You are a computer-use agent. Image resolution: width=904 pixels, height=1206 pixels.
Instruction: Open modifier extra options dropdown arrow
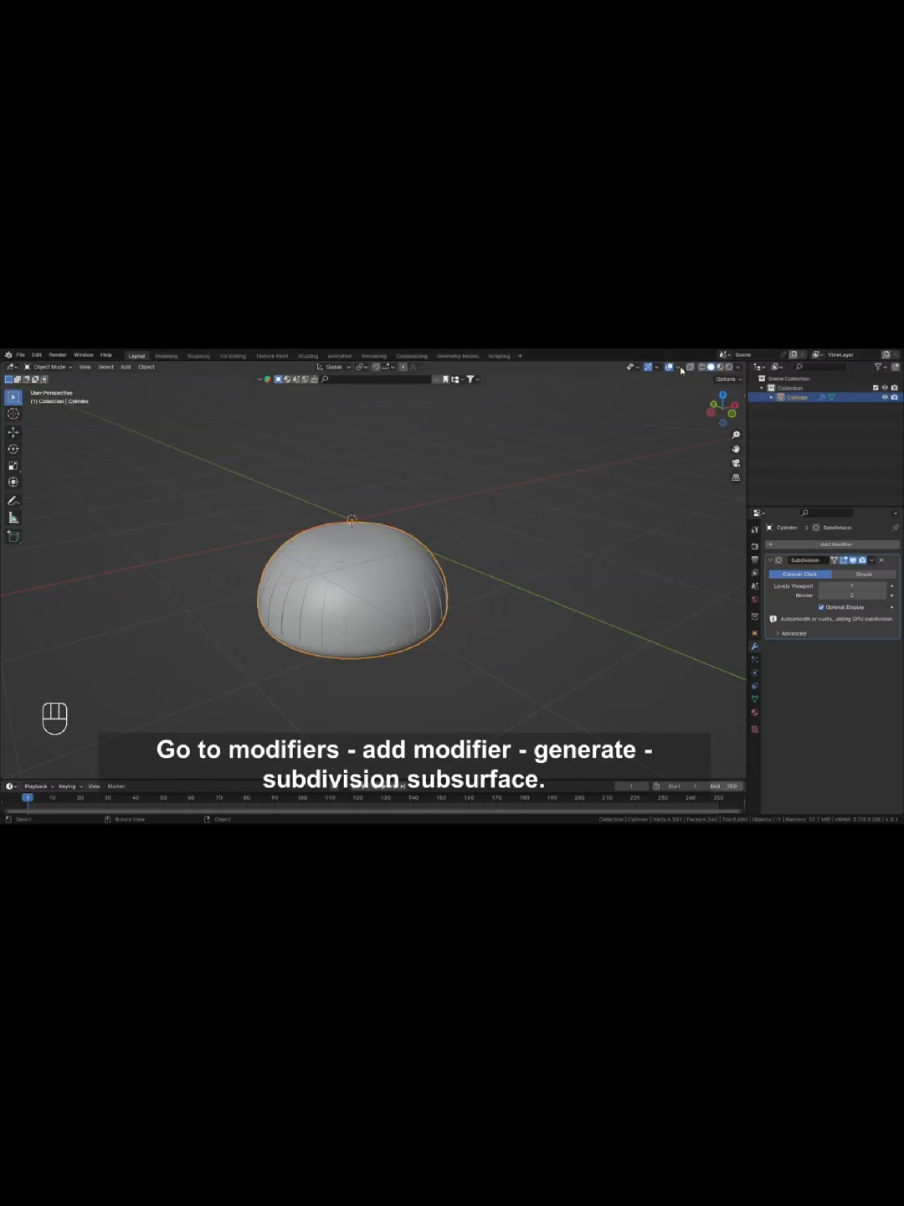click(x=872, y=560)
